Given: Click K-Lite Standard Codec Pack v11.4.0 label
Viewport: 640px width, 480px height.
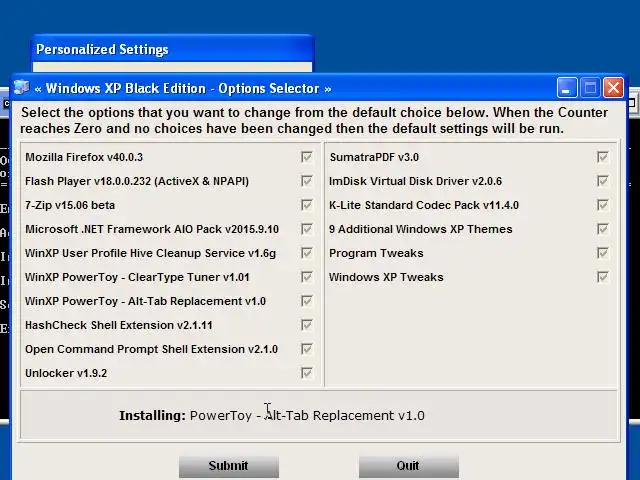Looking at the screenshot, I should click(x=424, y=205).
